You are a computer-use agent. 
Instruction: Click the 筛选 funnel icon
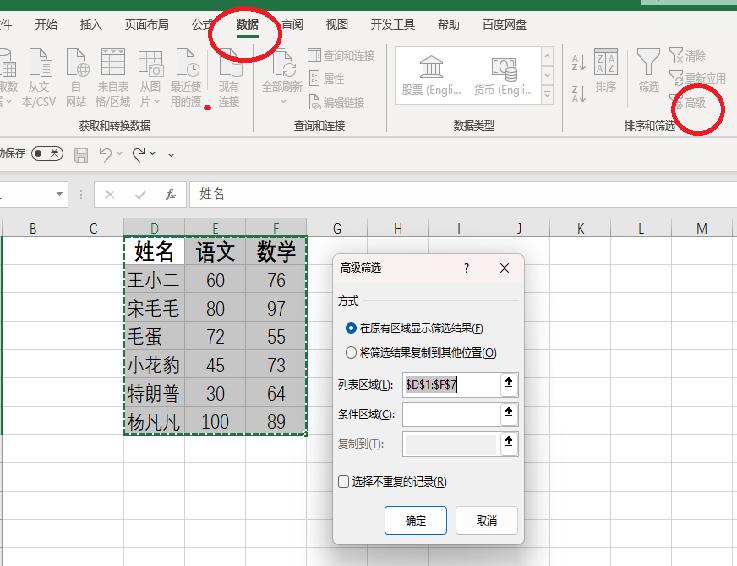click(x=648, y=70)
